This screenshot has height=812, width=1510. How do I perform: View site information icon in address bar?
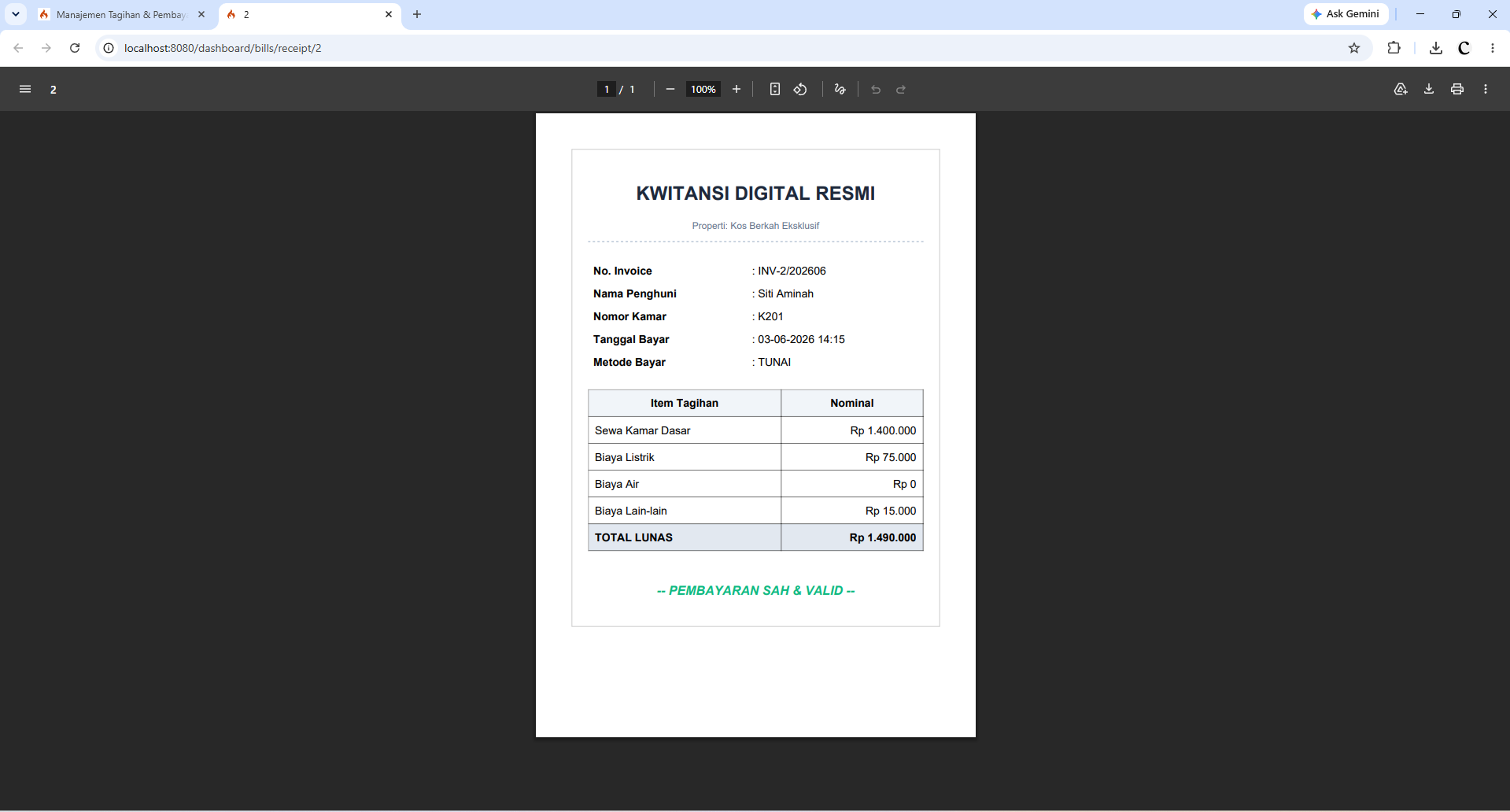point(109,48)
